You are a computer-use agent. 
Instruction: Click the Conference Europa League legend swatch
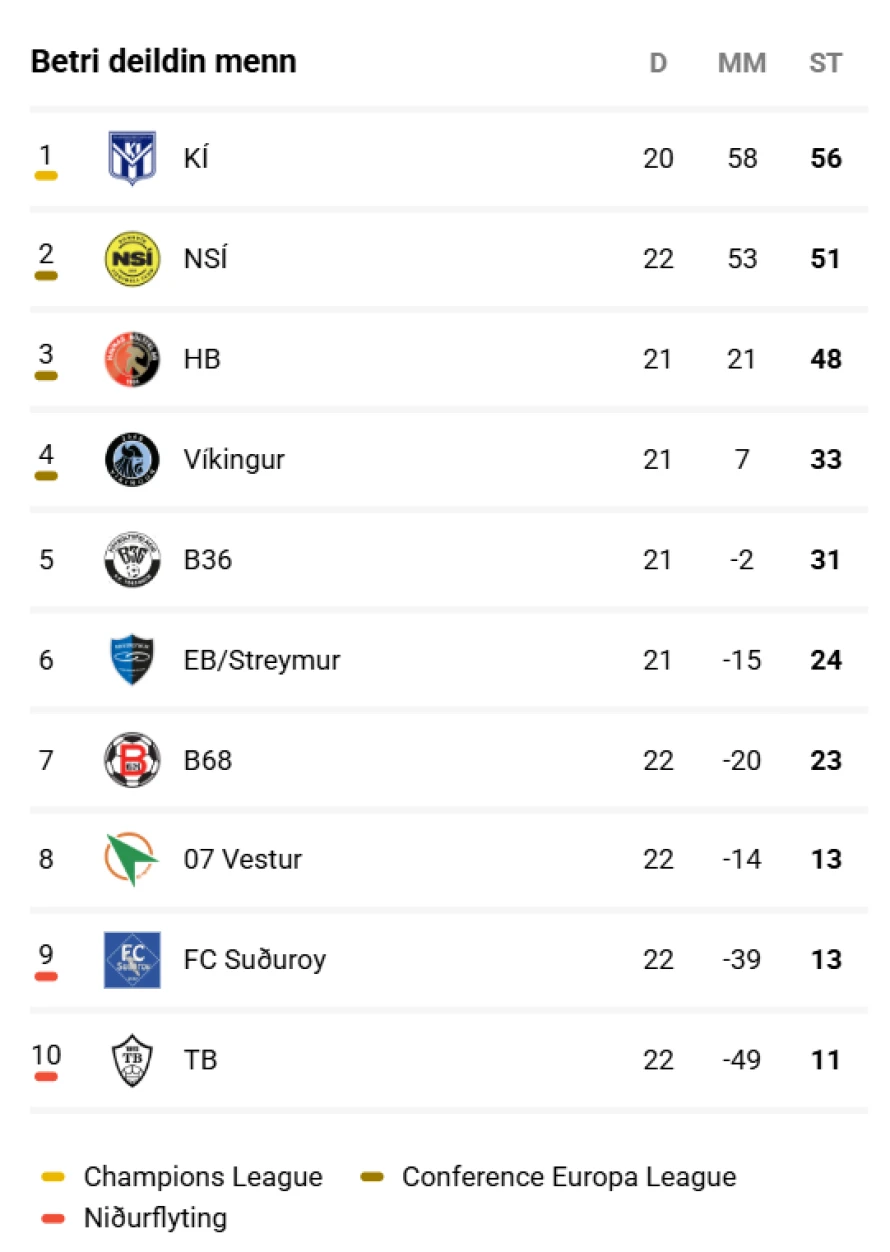pyautogui.click(x=372, y=1177)
